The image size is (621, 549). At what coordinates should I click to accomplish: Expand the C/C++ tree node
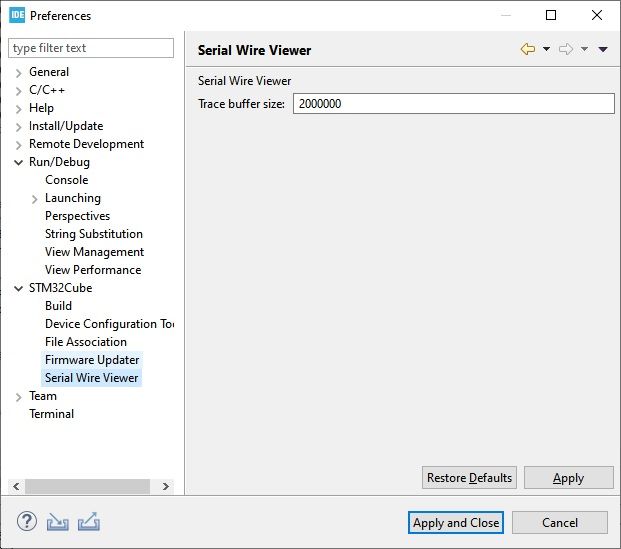[x=19, y=91]
